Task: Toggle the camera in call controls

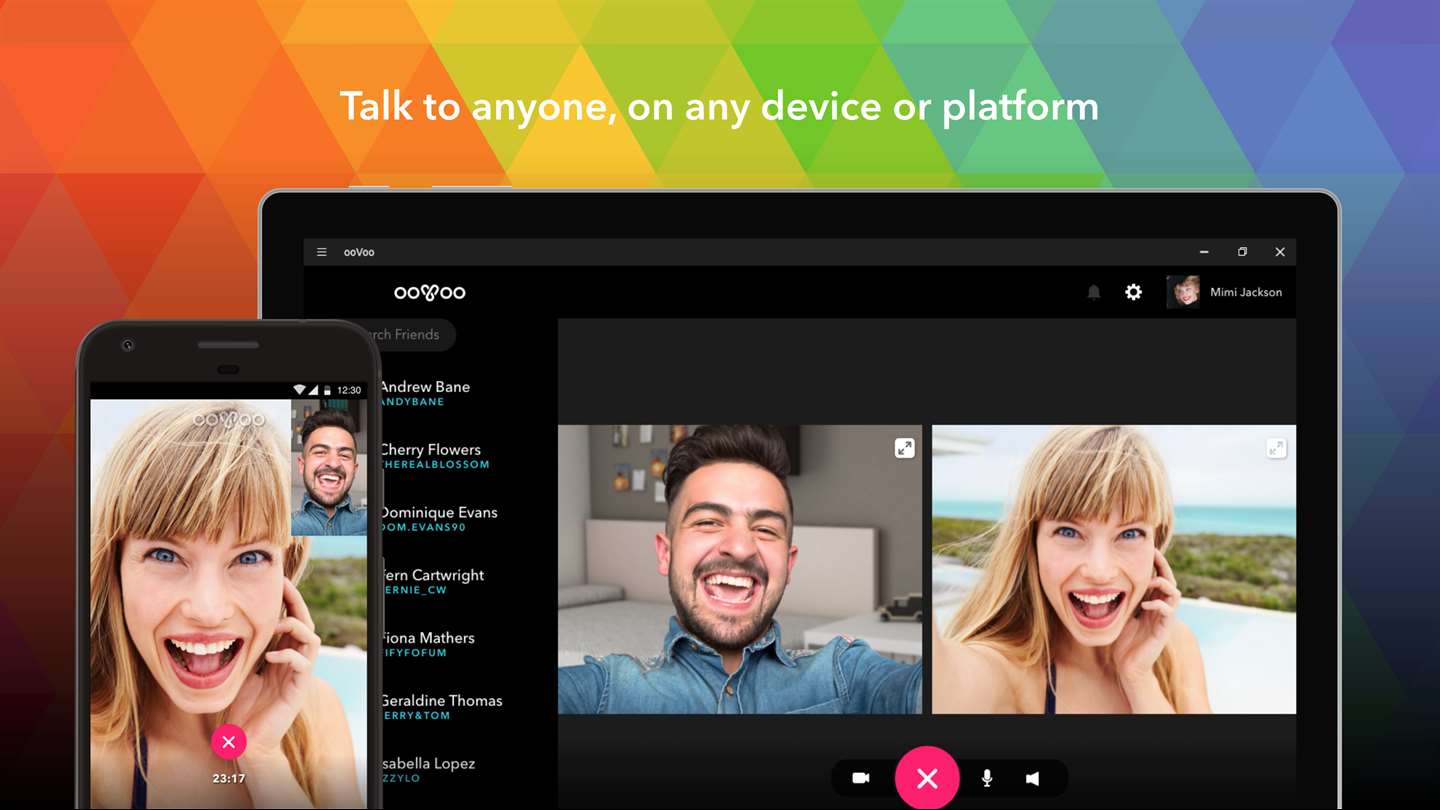Action: click(861, 778)
